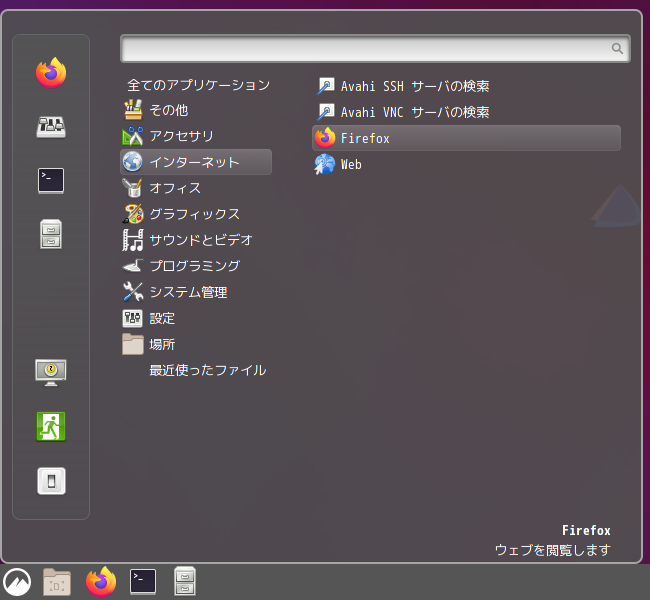Click the インターネット globe icon

133,162
